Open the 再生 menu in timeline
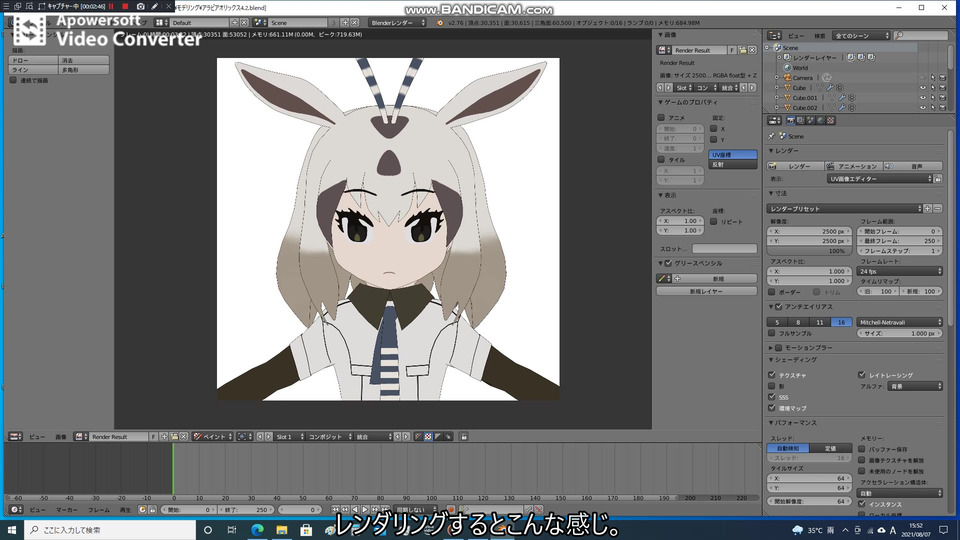960x540 pixels. (x=125, y=509)
